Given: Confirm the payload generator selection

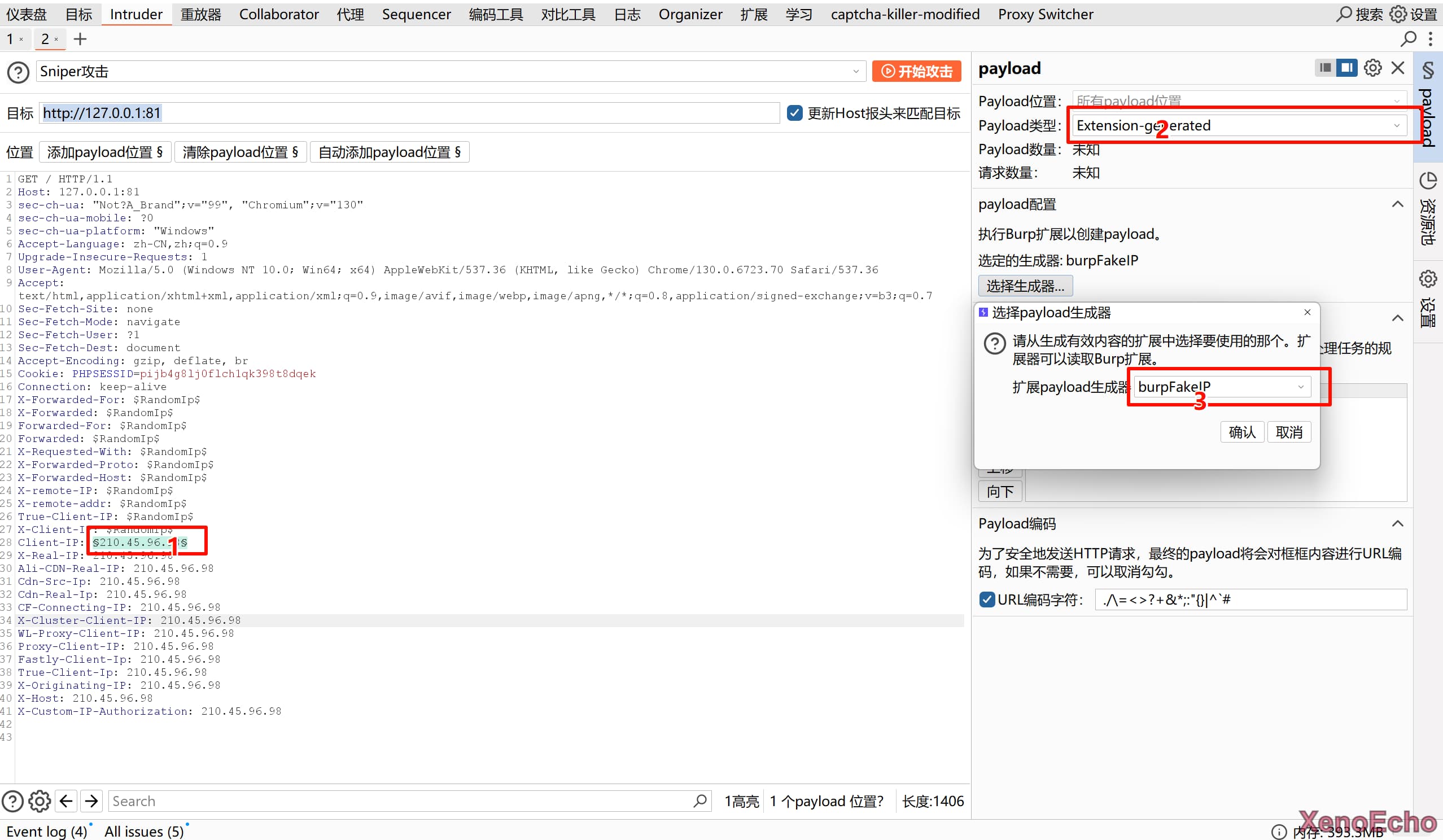Looking at the screenshot, I should coord(1241,432).
